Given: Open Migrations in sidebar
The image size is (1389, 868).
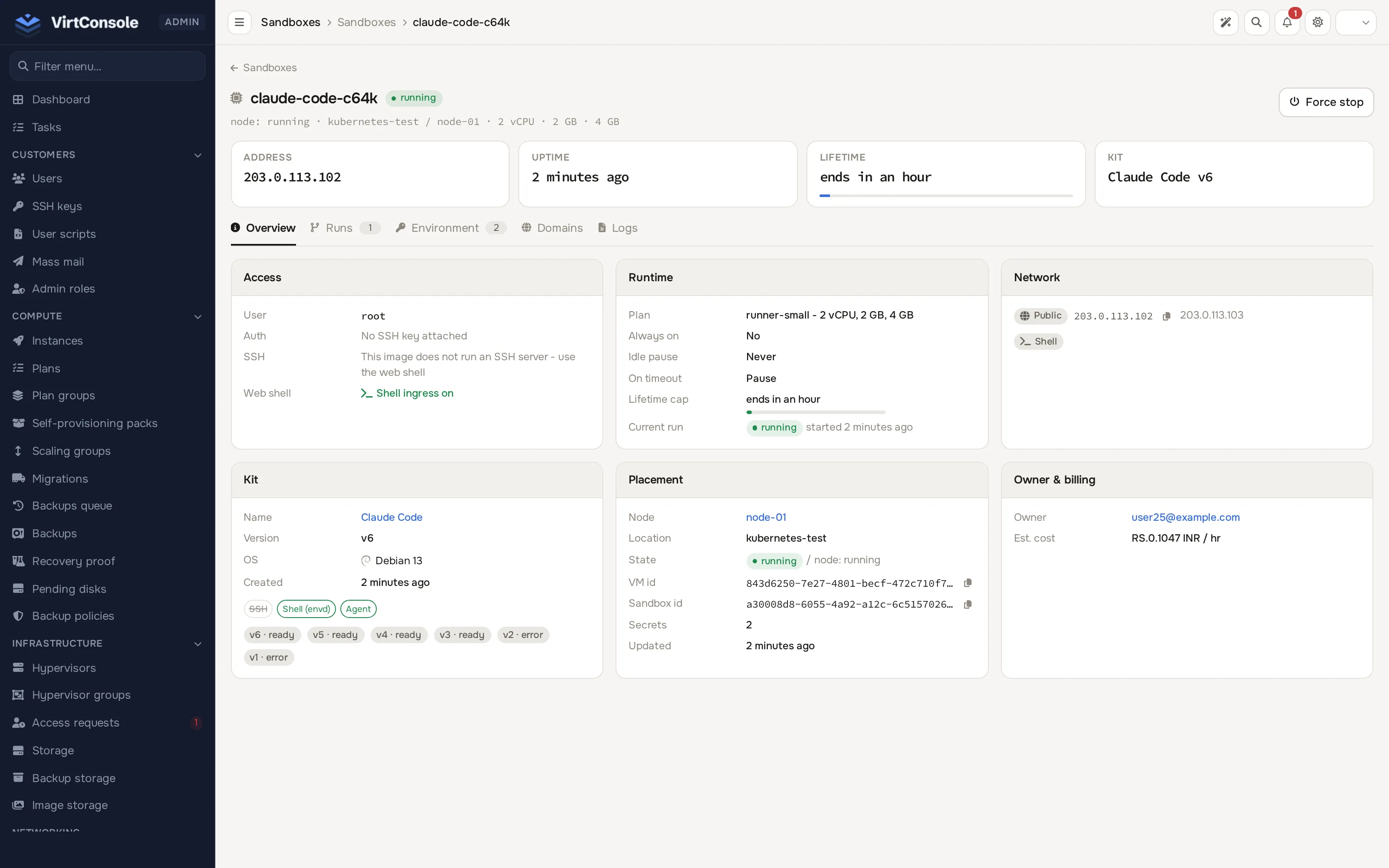Looking at the screenshot, I should [x=107, y=479].
